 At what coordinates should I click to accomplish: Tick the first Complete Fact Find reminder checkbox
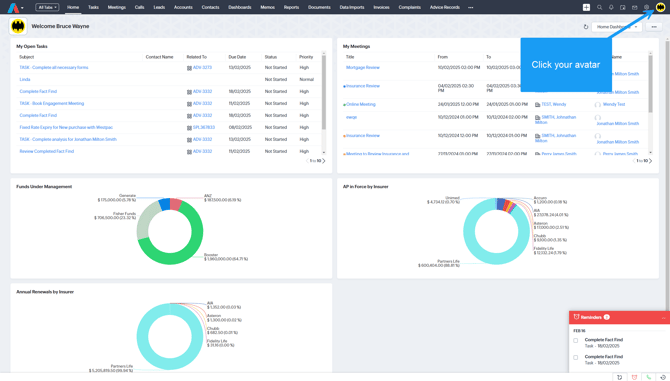coord(576,341)
